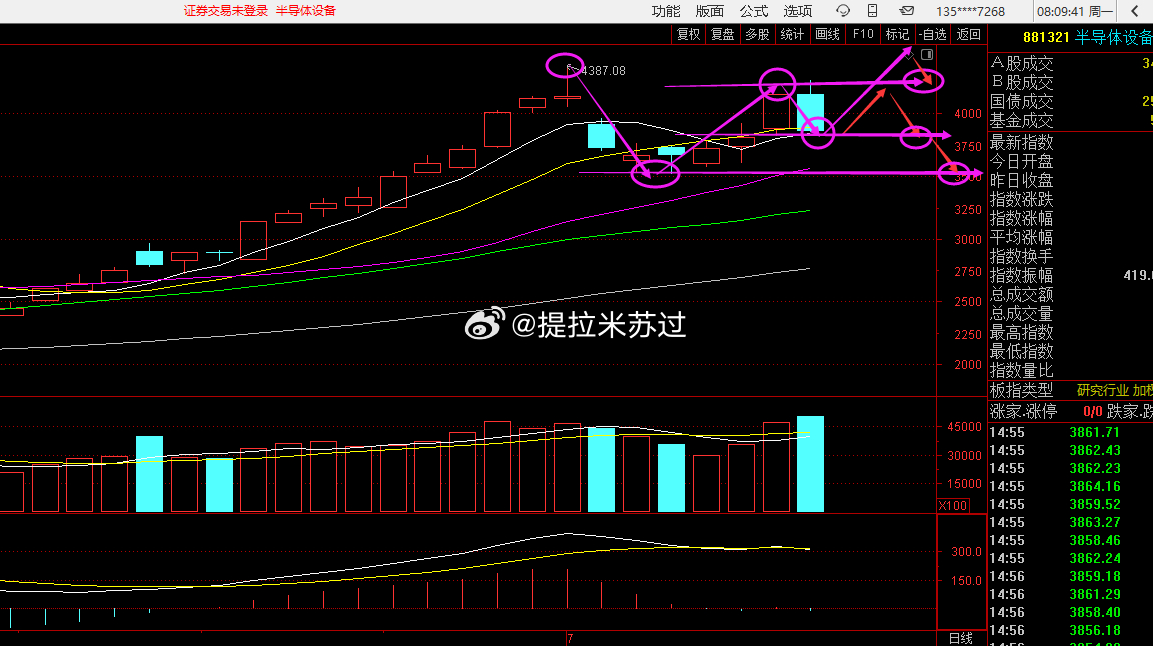Open the 公式 menu
Image resolution: width=1153 pixels, height=646 pixels.
click(754, 11)
